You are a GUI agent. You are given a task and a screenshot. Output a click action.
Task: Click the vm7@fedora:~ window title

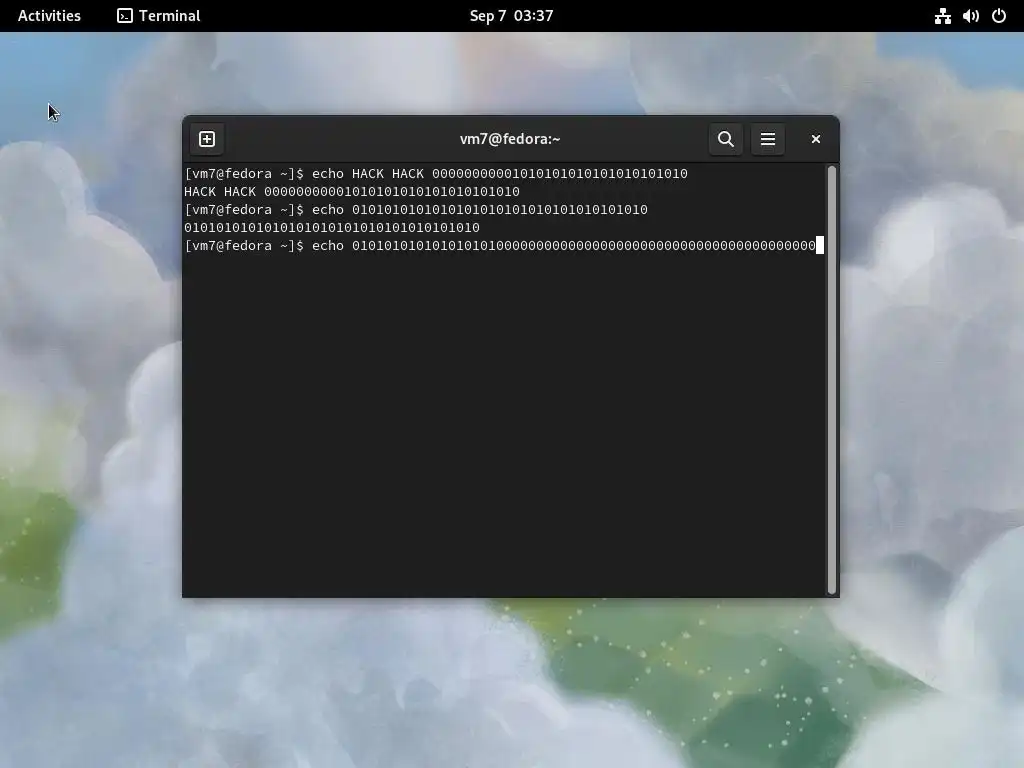tap(510, 139)
